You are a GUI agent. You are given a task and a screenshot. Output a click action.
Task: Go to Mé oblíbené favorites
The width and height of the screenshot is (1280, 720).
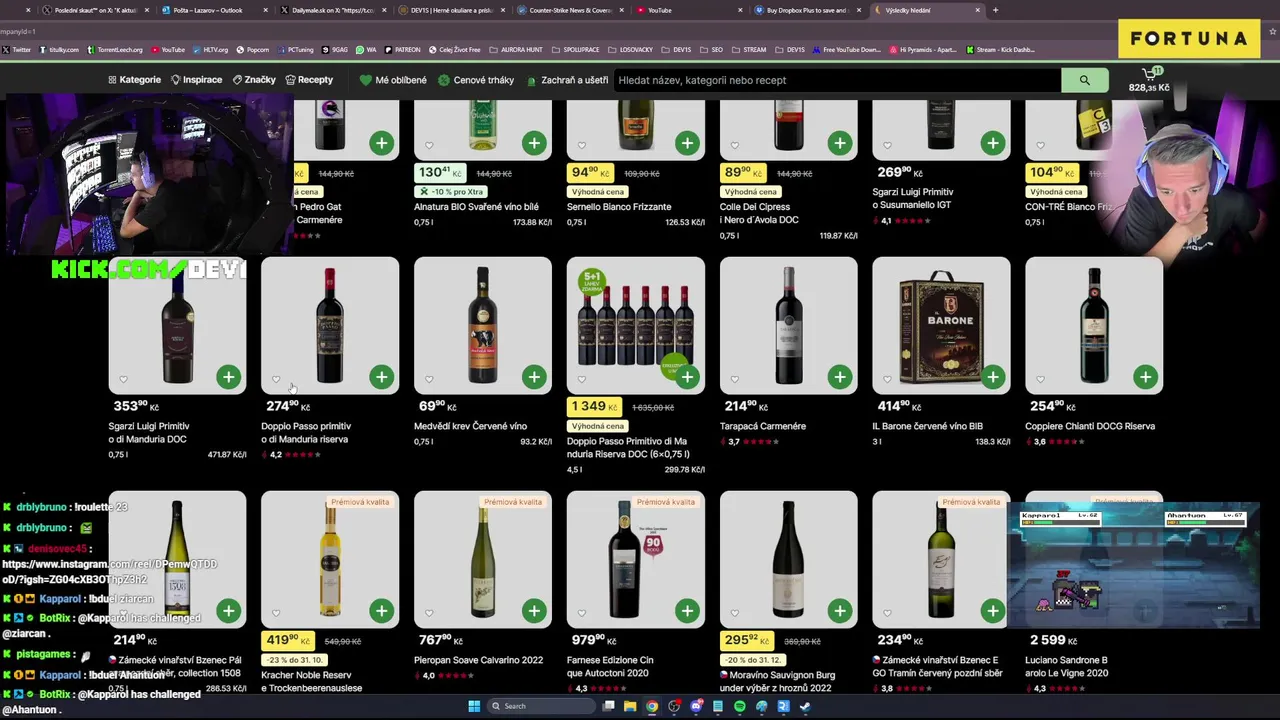(393, 80)
